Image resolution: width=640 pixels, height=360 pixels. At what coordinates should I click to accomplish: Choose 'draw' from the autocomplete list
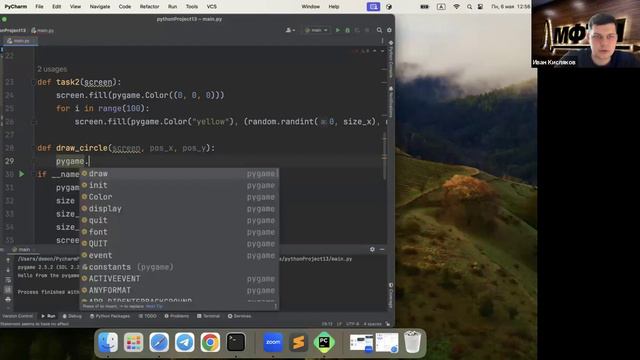179,174
